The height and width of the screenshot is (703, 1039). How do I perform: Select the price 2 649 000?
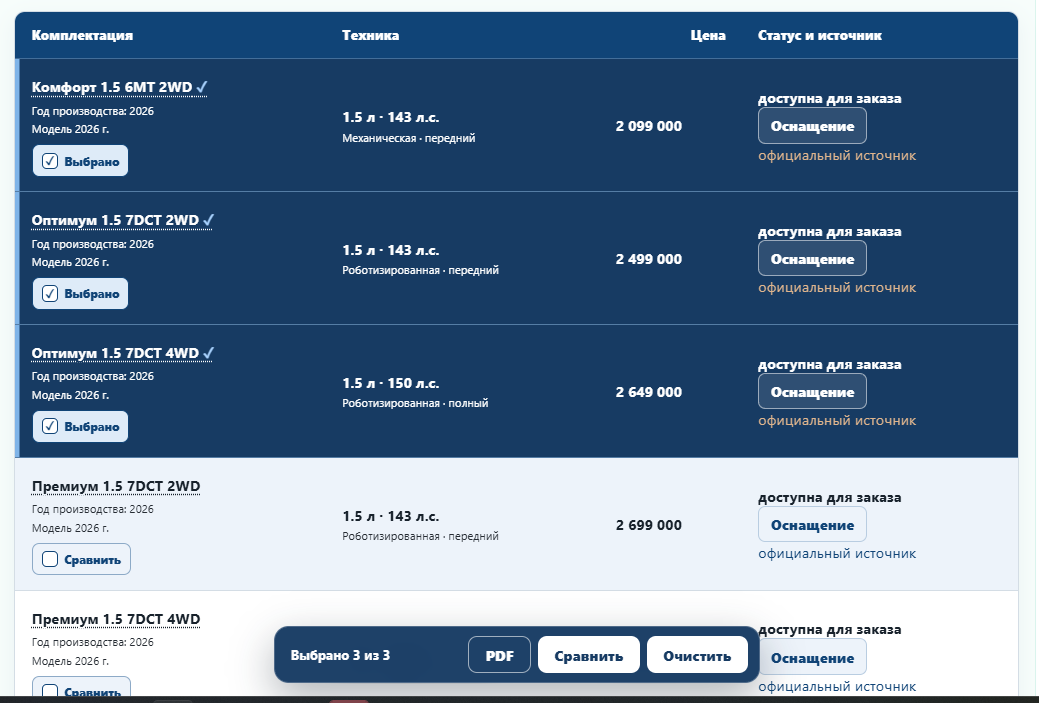649,392
